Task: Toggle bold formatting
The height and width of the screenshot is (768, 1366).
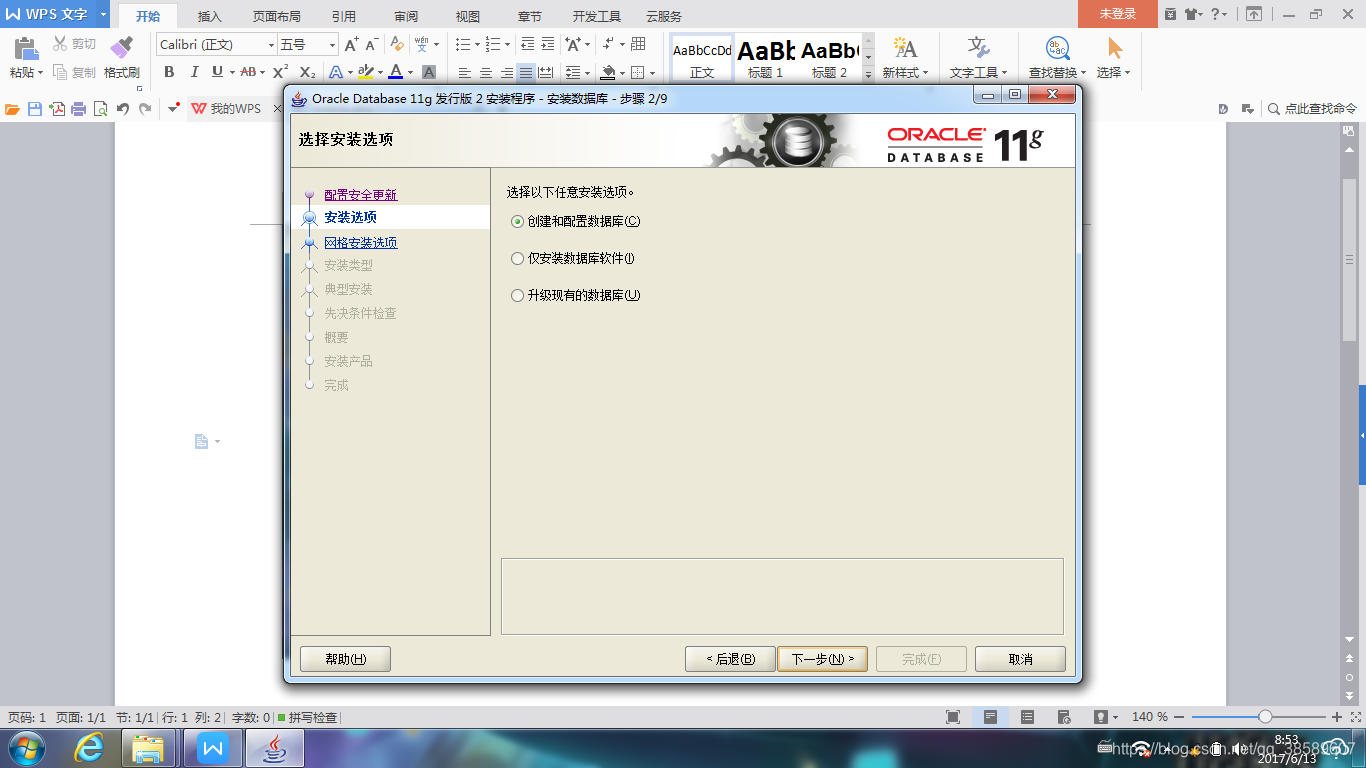Action: point(169,72)
